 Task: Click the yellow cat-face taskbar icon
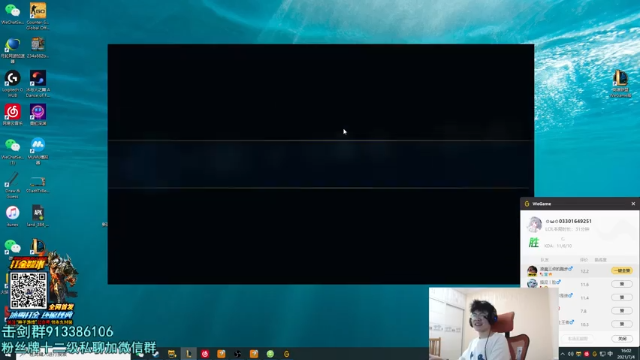(172, 354)
